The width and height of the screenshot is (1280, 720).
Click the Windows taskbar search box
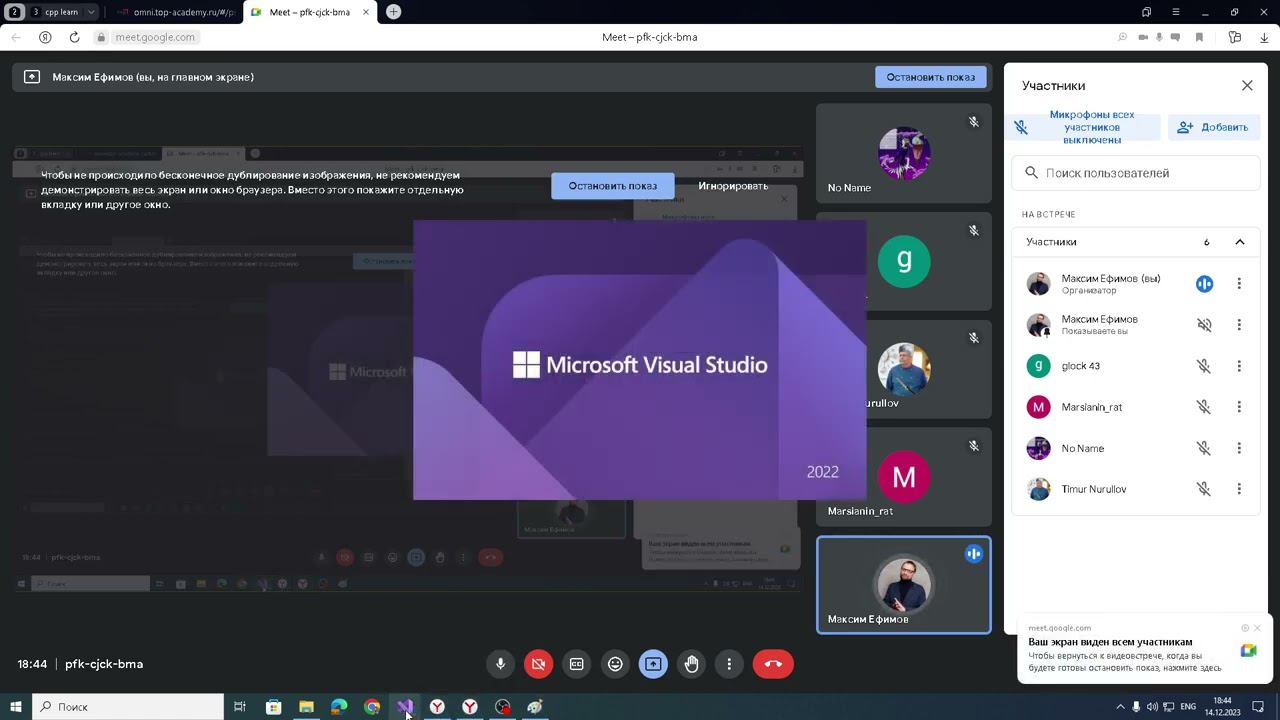128,707
